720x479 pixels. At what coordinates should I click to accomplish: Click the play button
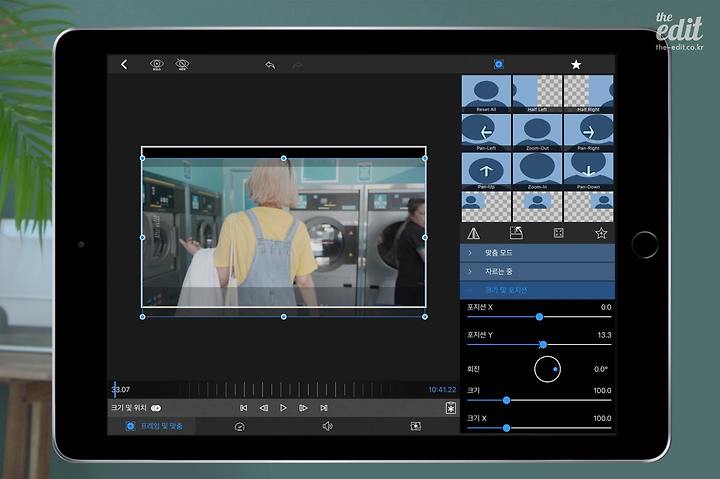(283, 408)
